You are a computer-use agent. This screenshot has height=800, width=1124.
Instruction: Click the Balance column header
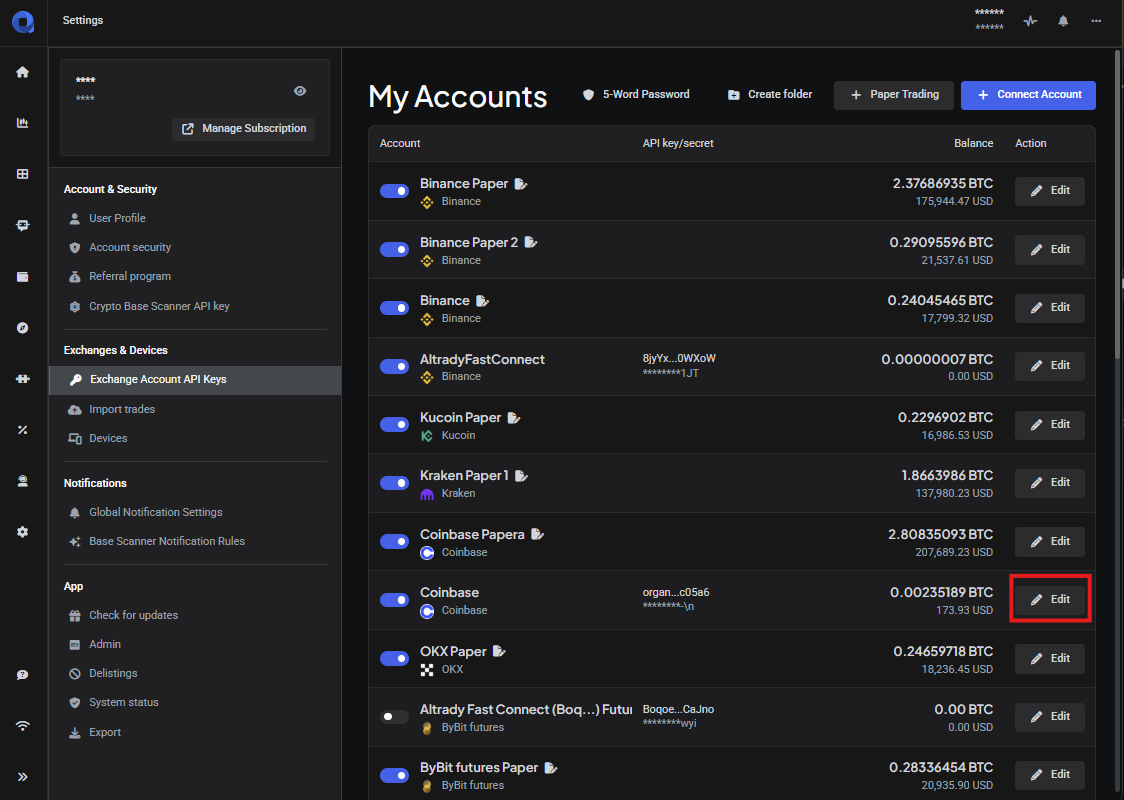tap(973, 143)
